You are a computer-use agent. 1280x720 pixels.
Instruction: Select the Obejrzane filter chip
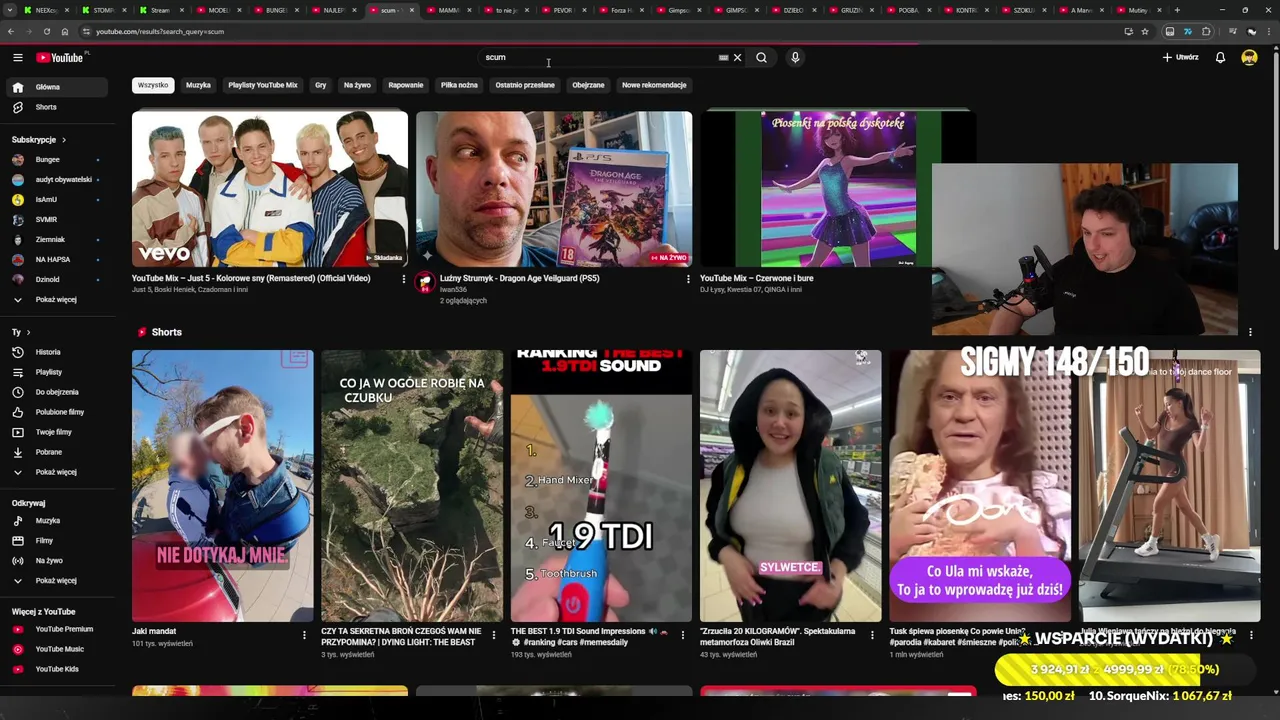pyautogui.click(x=588, y=85)
